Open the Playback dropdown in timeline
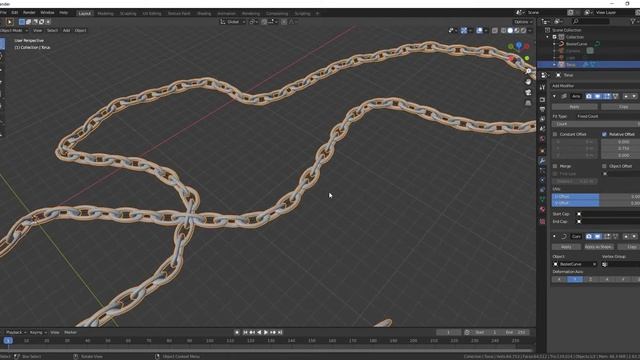The image size is (640, 360). point(16,332)
